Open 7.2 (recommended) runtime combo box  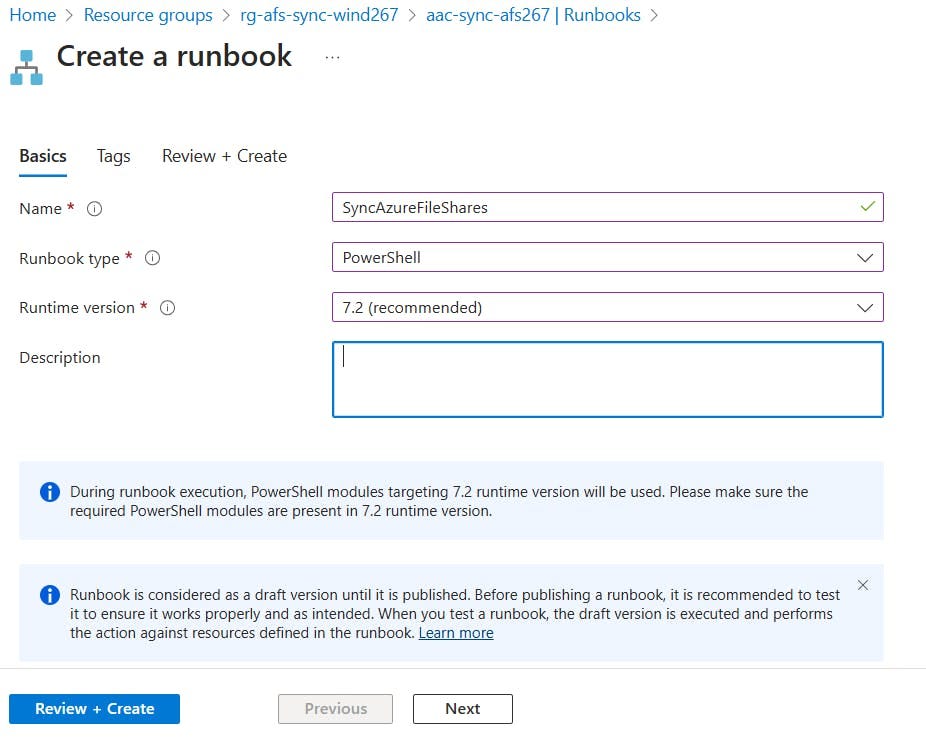(x=608, y=307)
